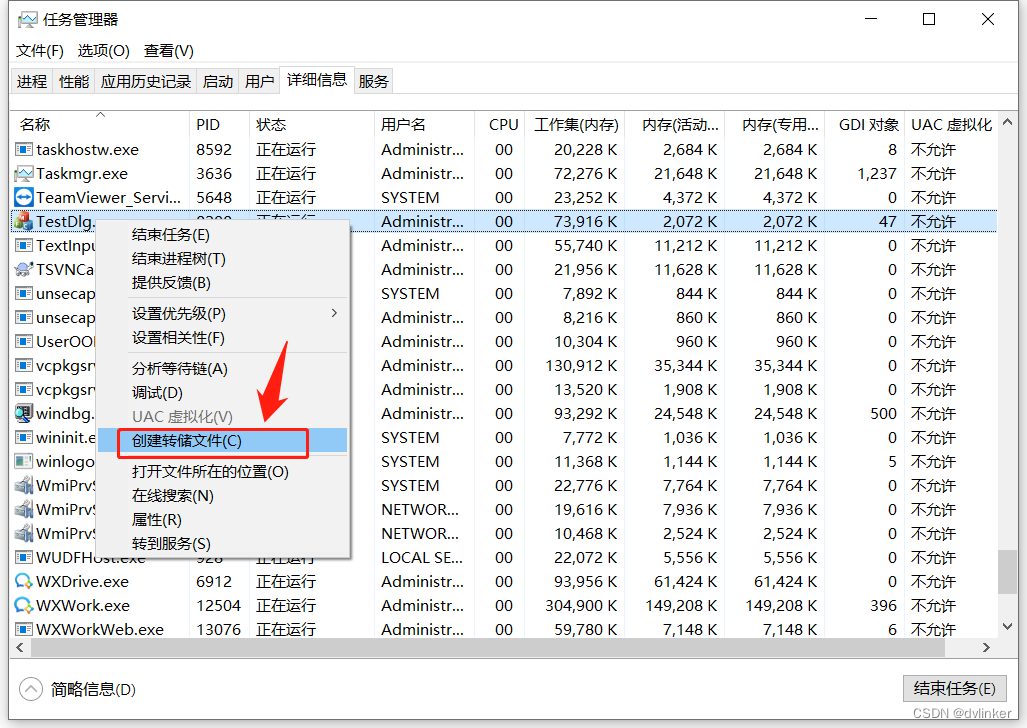Viewport: 1027px width, 728px height.
Task: Select the WXDrive.exe row name
Action: [83, 581]
